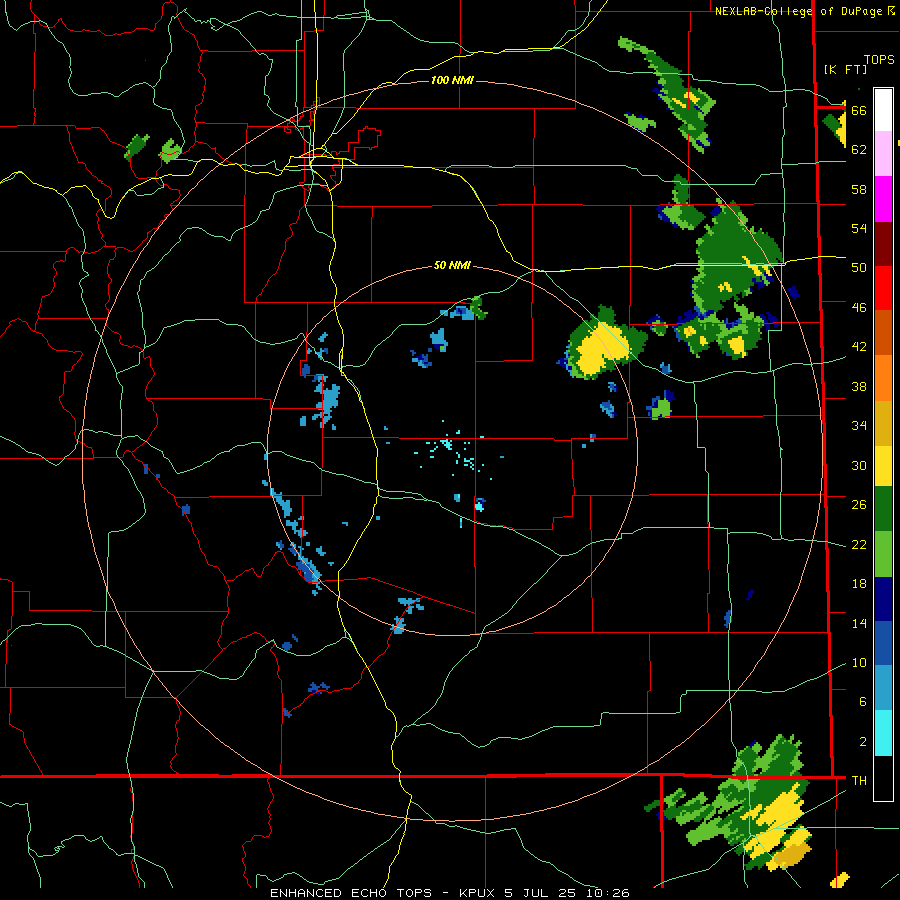Click the '100 NMI' range ring label
The height and width of the screenshot is (900, 900).
tap(452, 80)
